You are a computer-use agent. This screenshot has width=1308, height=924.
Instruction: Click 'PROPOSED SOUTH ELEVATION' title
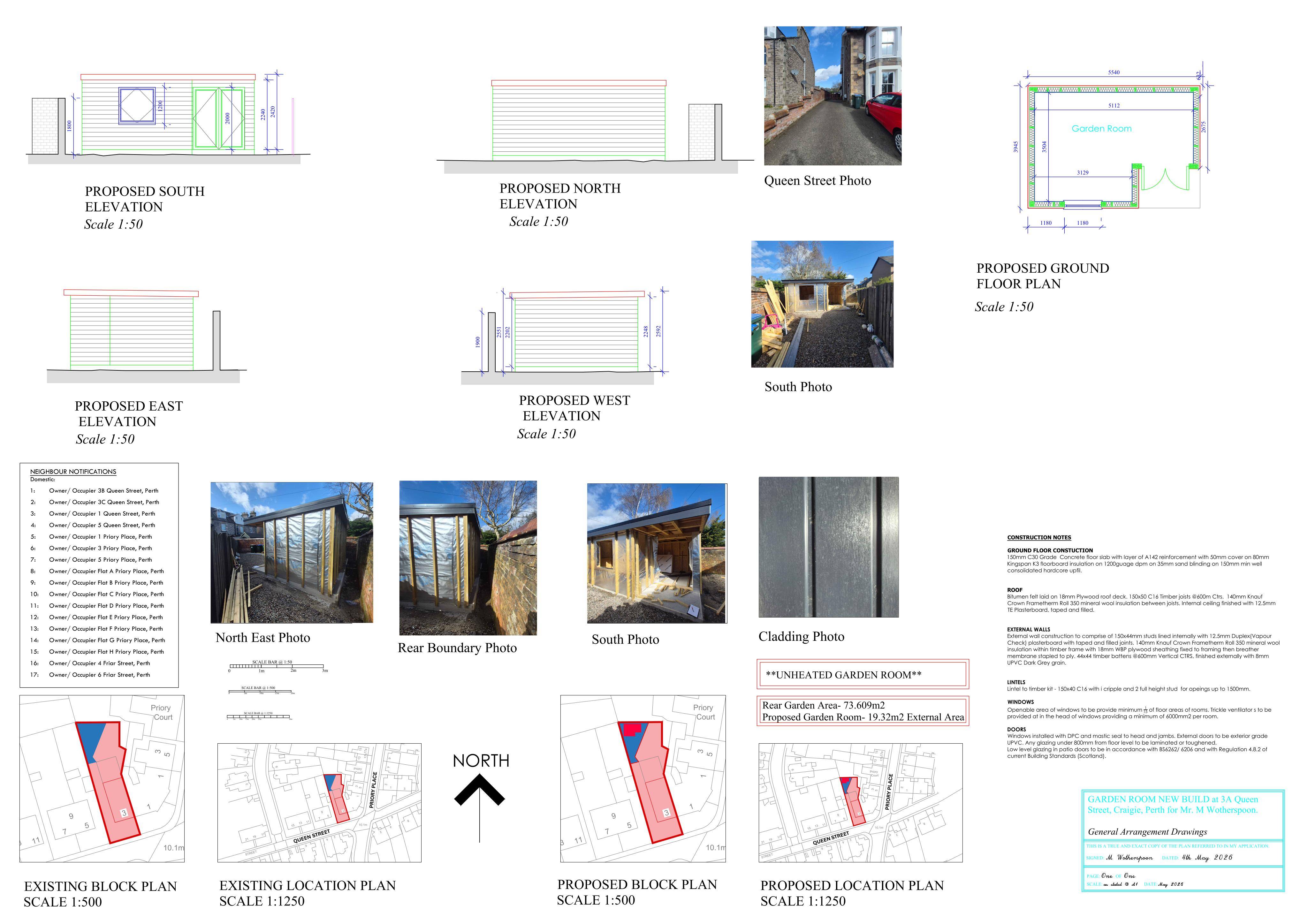(145, 199)
